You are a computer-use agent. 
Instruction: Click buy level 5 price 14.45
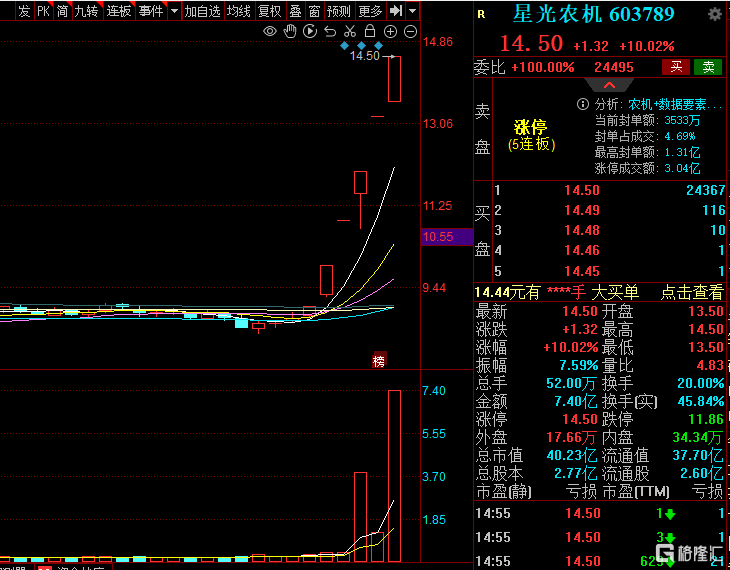point(582,271)
